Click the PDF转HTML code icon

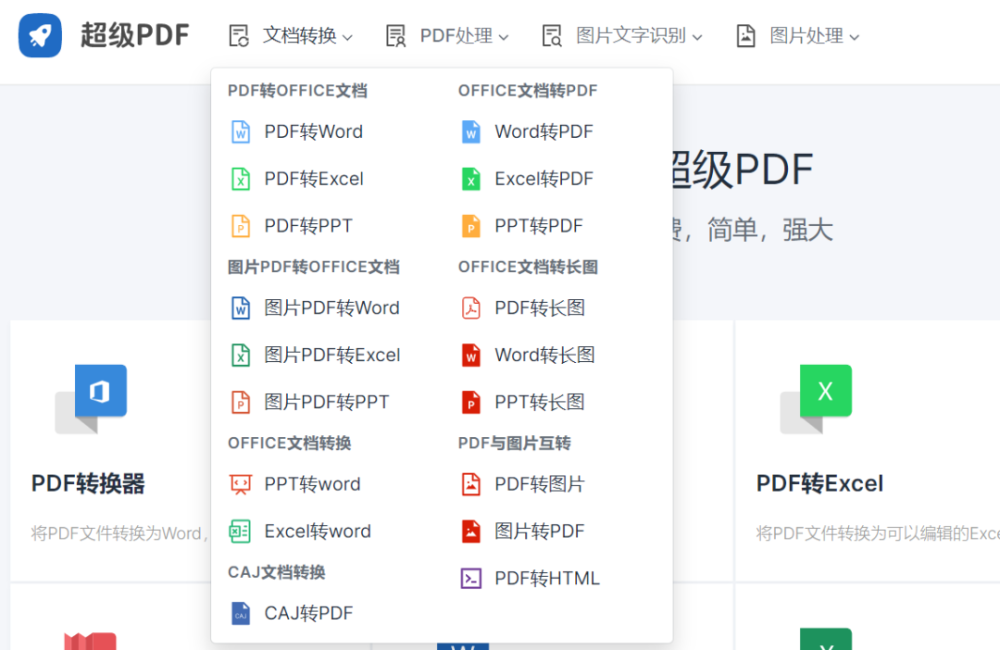click(x=471, y=579)
